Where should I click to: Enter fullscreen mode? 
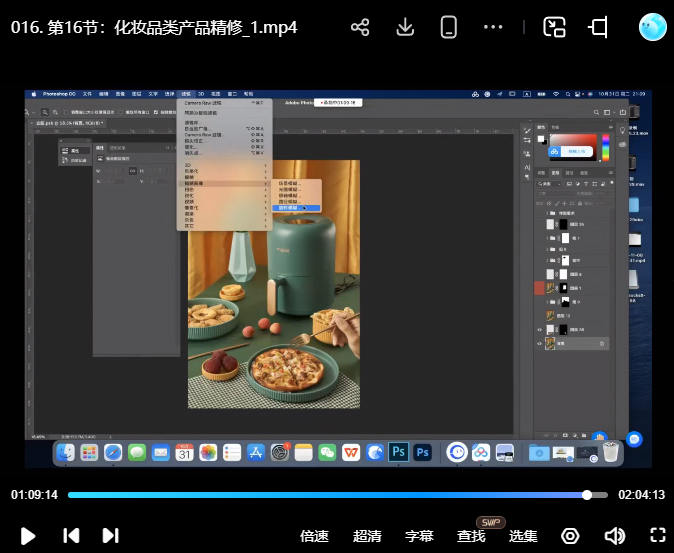[x=658, y=536]
